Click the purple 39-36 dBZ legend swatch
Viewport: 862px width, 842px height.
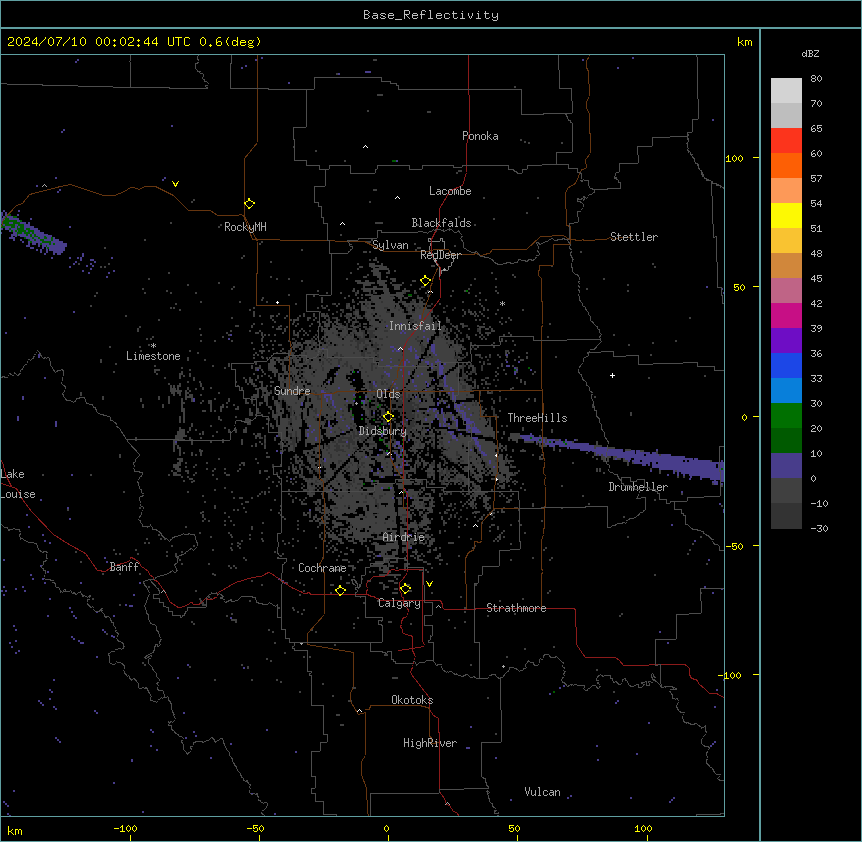786,341
